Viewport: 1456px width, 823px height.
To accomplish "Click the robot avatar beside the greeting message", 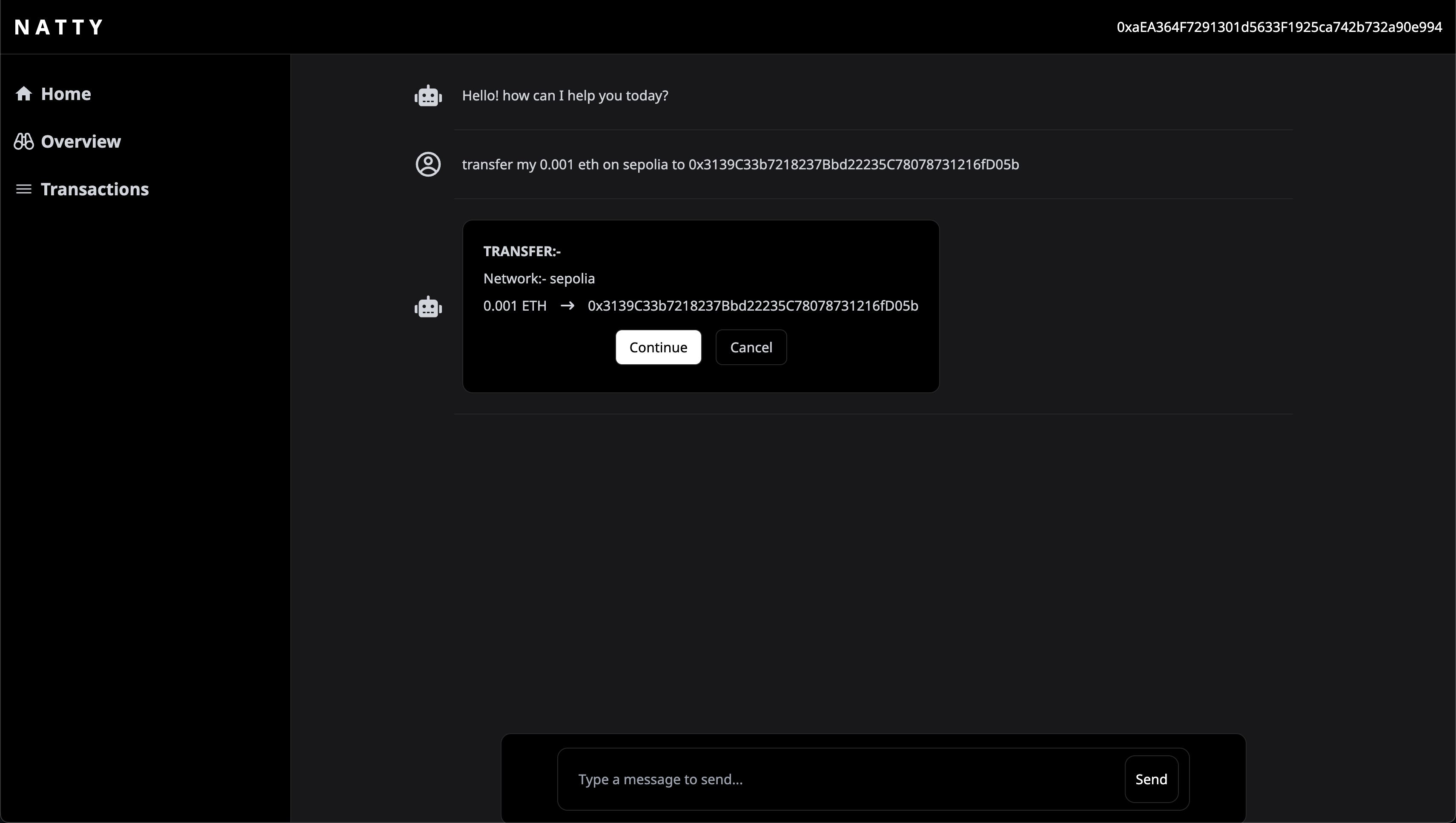I will tap(428, 95).
